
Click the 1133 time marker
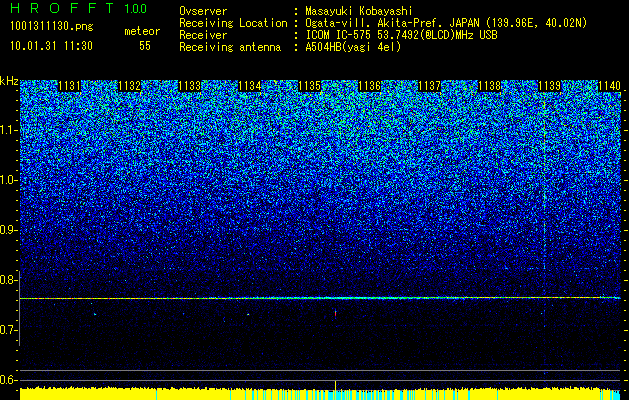[189, 86]
